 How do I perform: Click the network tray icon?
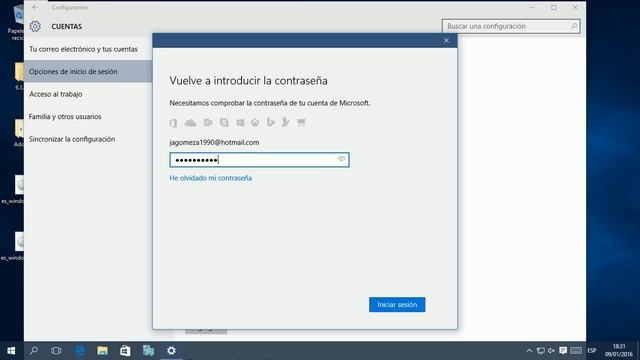541,351
